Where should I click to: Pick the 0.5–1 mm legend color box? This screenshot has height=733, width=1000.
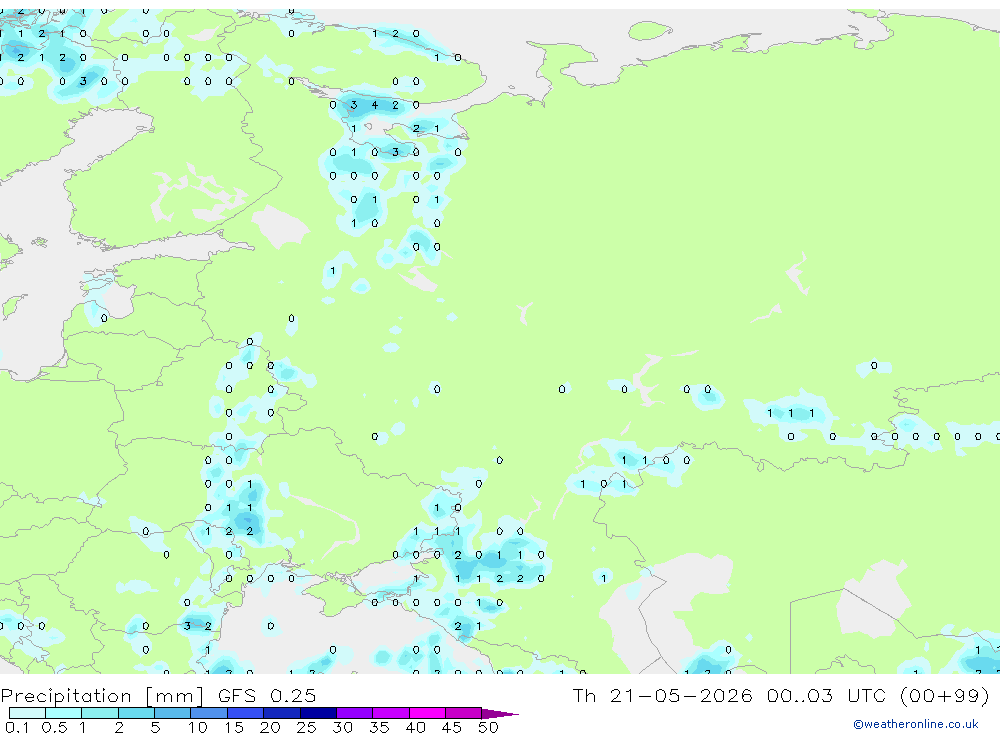pos(64,713)
